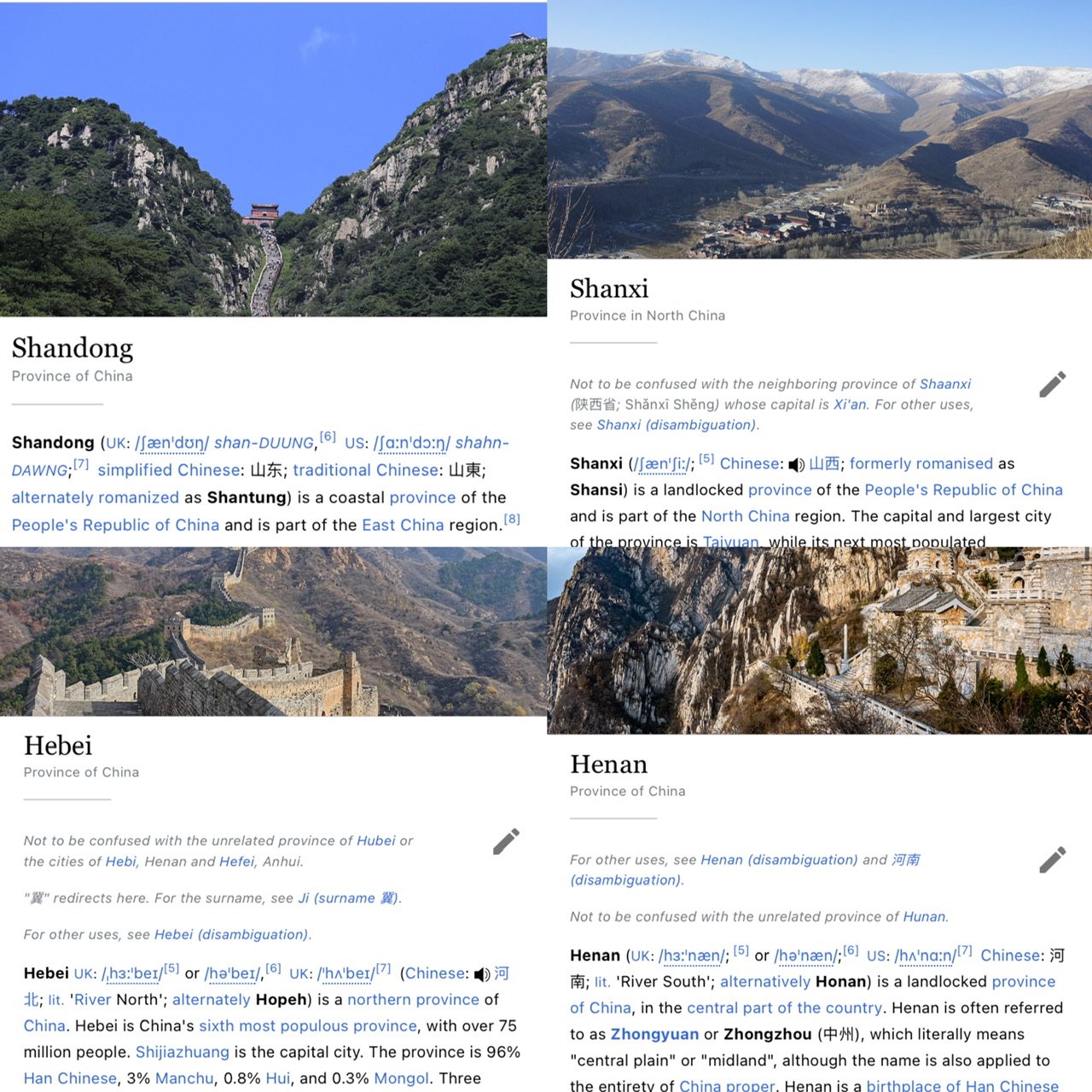
Task: Open the Shanxi snowy mountains image
Action: (819, 130)
